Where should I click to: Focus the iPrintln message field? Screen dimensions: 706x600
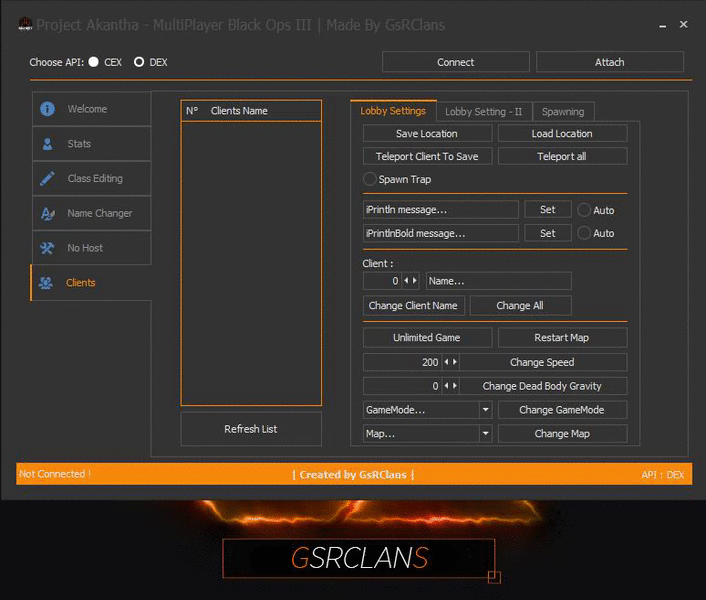coord(441,210)
